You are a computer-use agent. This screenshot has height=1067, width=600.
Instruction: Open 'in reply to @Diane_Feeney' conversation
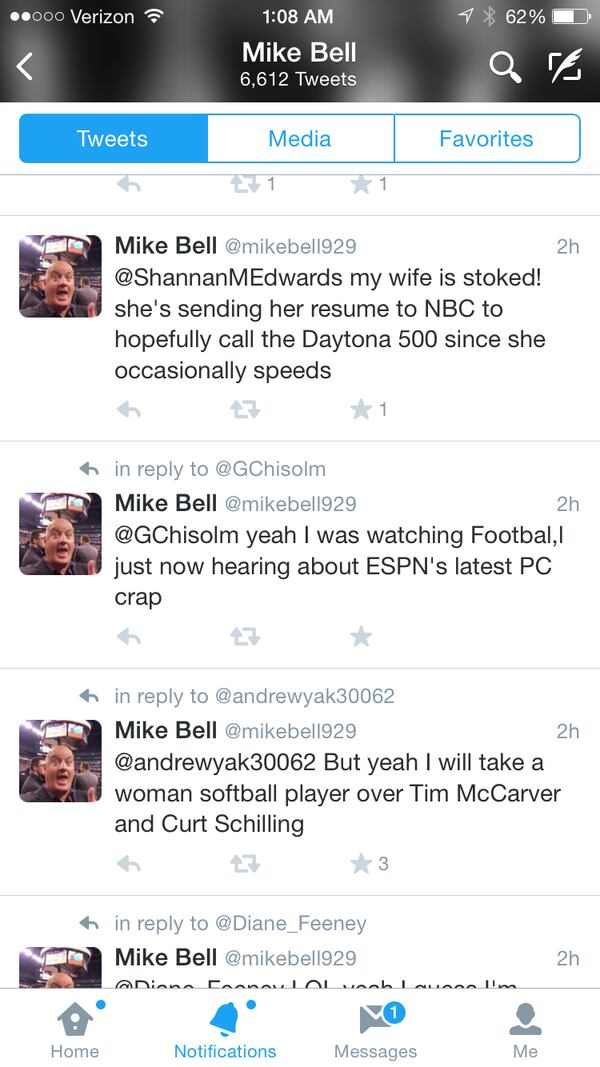(x=240, y=923)
